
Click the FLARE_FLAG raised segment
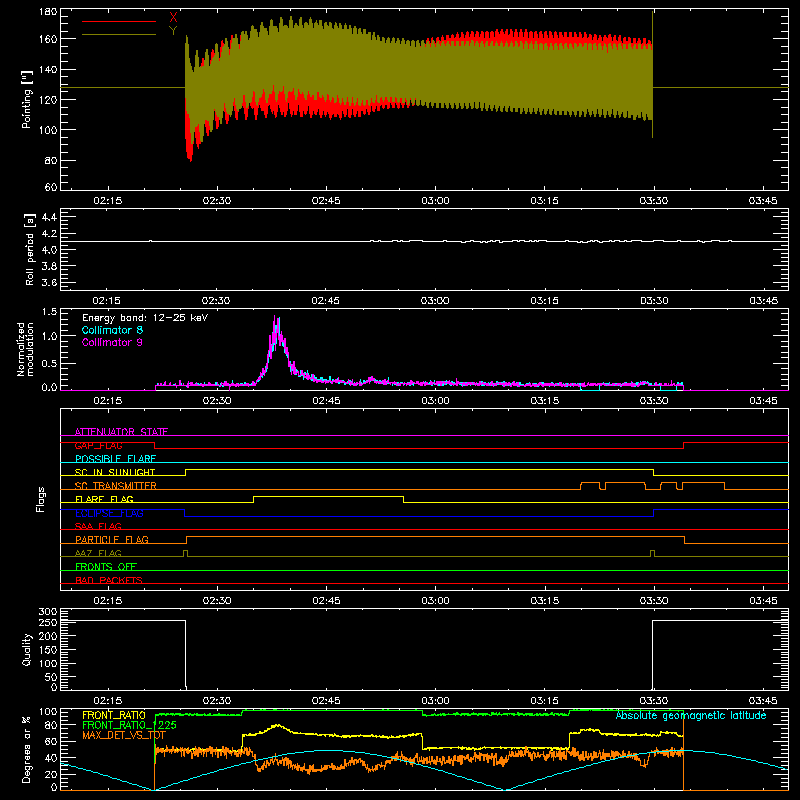pos(329,496)
